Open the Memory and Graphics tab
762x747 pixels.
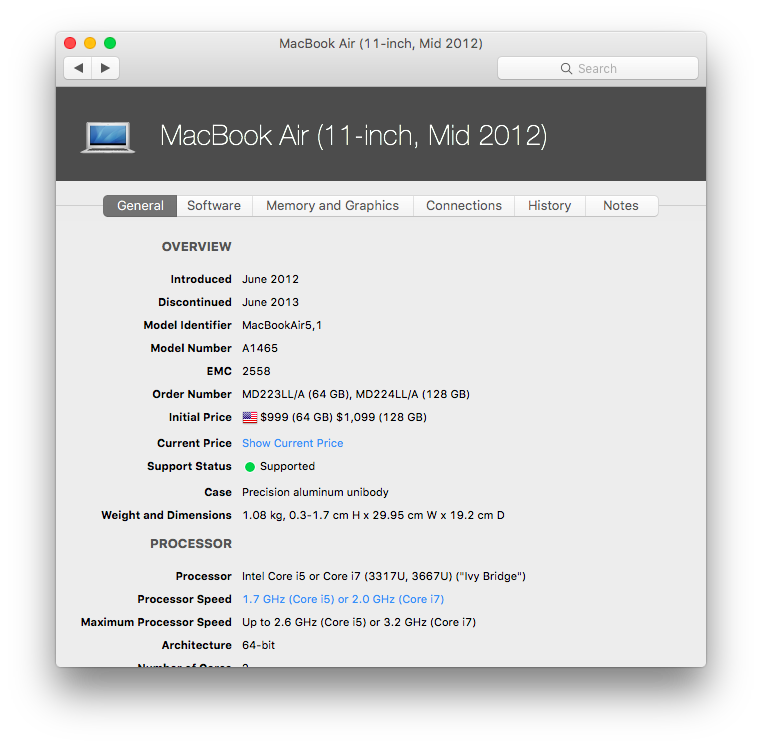[332, 206]
